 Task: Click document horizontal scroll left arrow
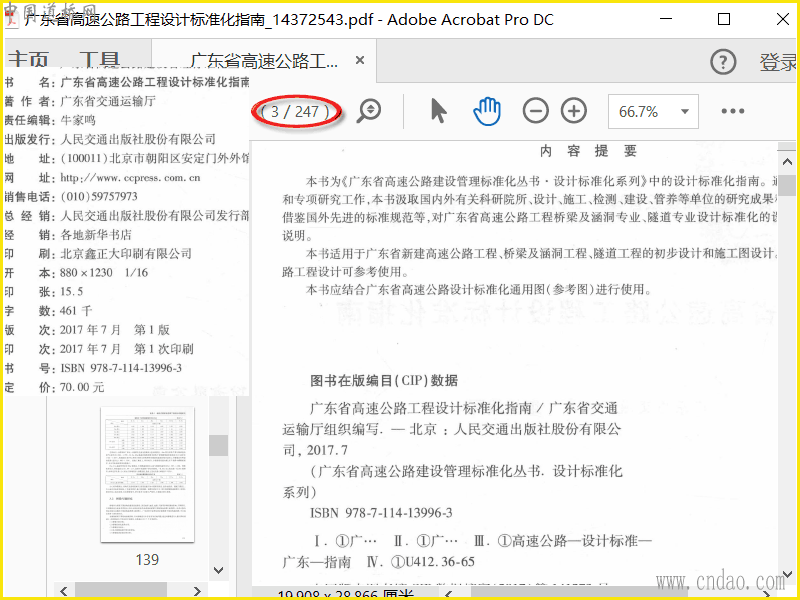449,593
